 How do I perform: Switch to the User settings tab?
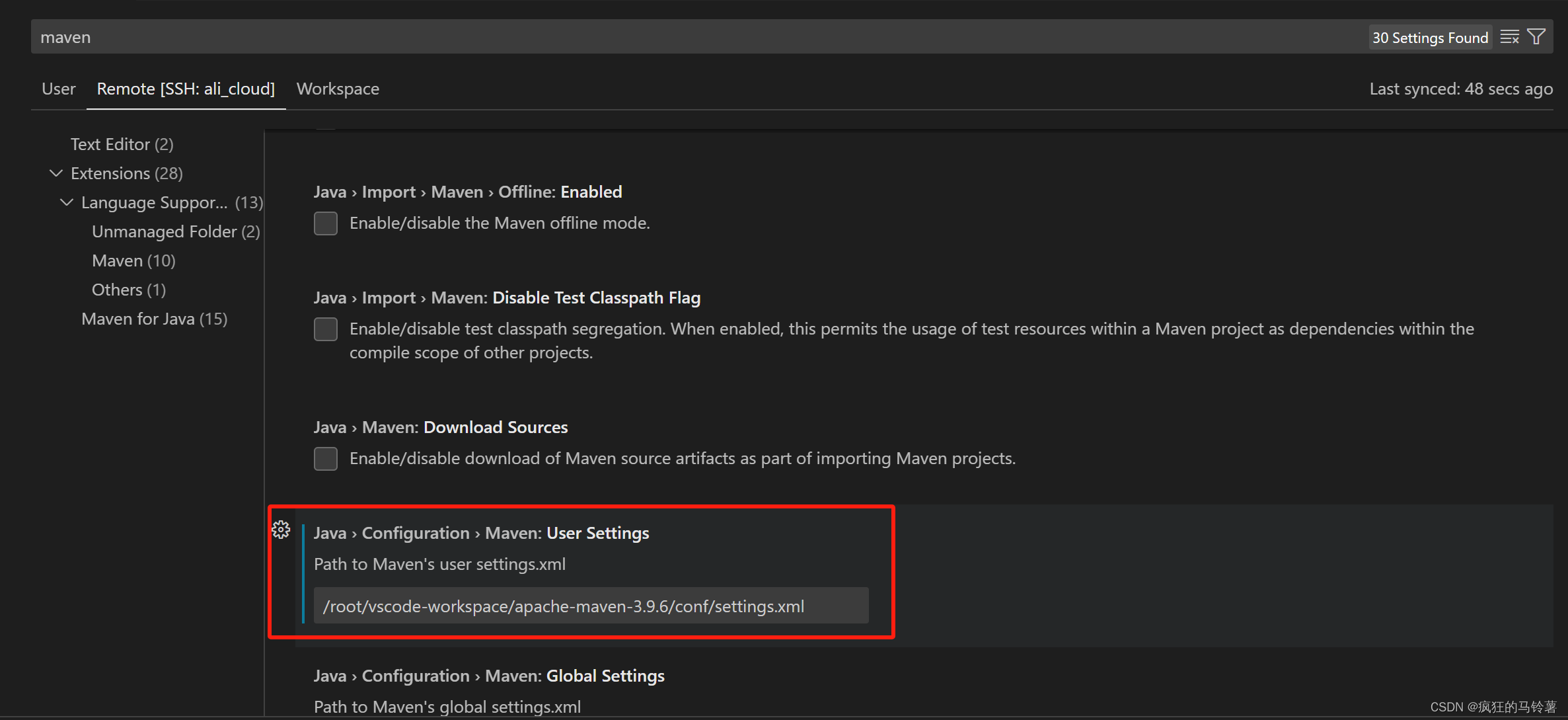point(58,89)
